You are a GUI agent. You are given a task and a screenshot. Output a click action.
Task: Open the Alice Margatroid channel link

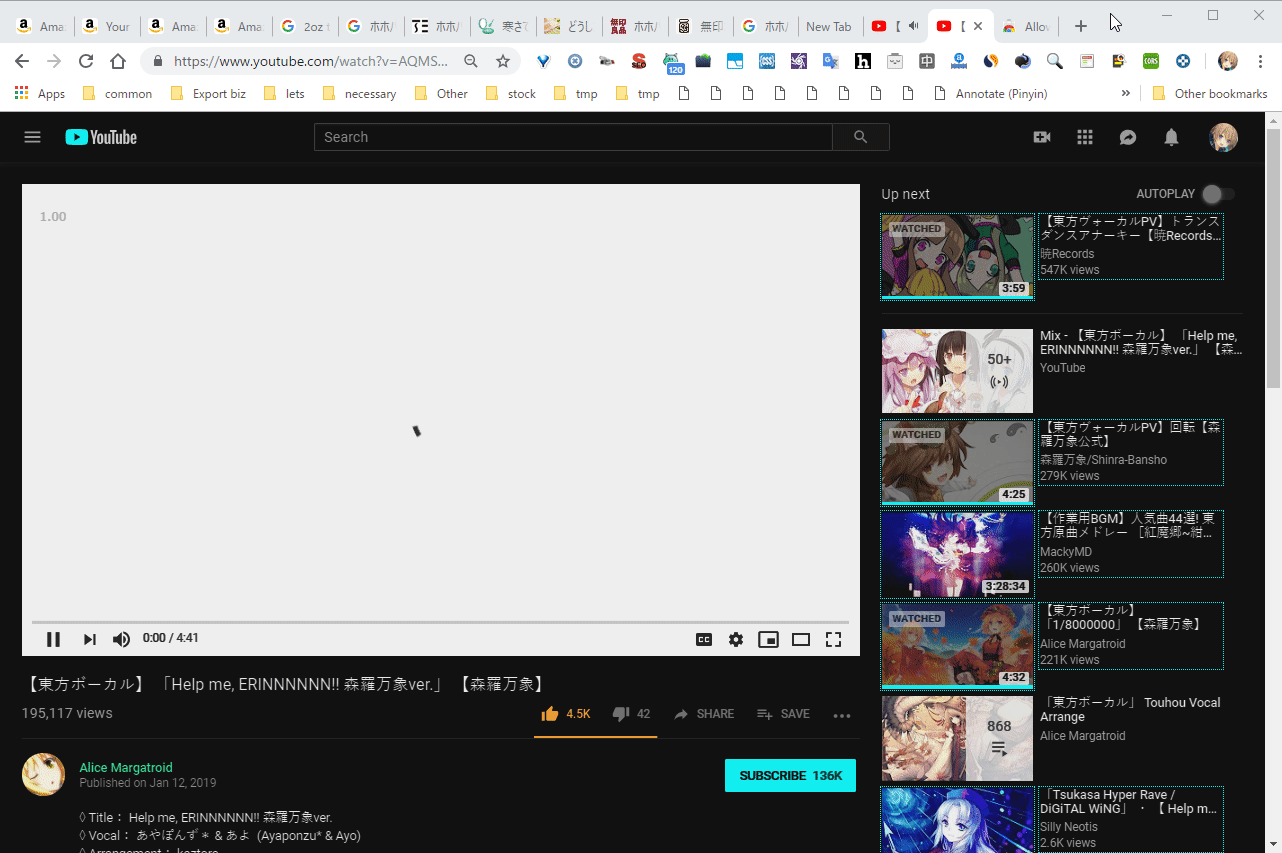click(125, 768)
